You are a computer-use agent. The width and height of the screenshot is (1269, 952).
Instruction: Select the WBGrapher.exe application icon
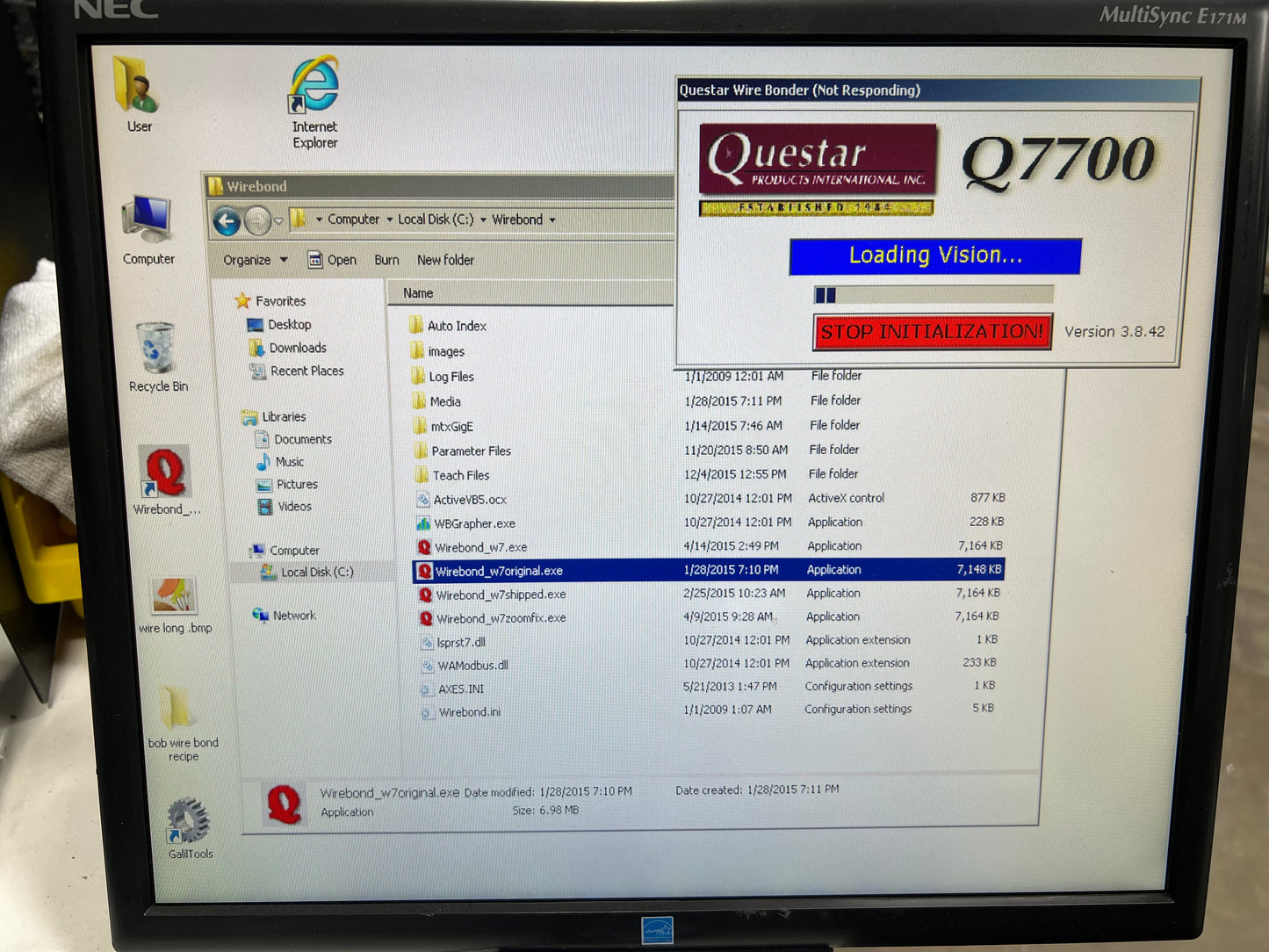[423, 523]
